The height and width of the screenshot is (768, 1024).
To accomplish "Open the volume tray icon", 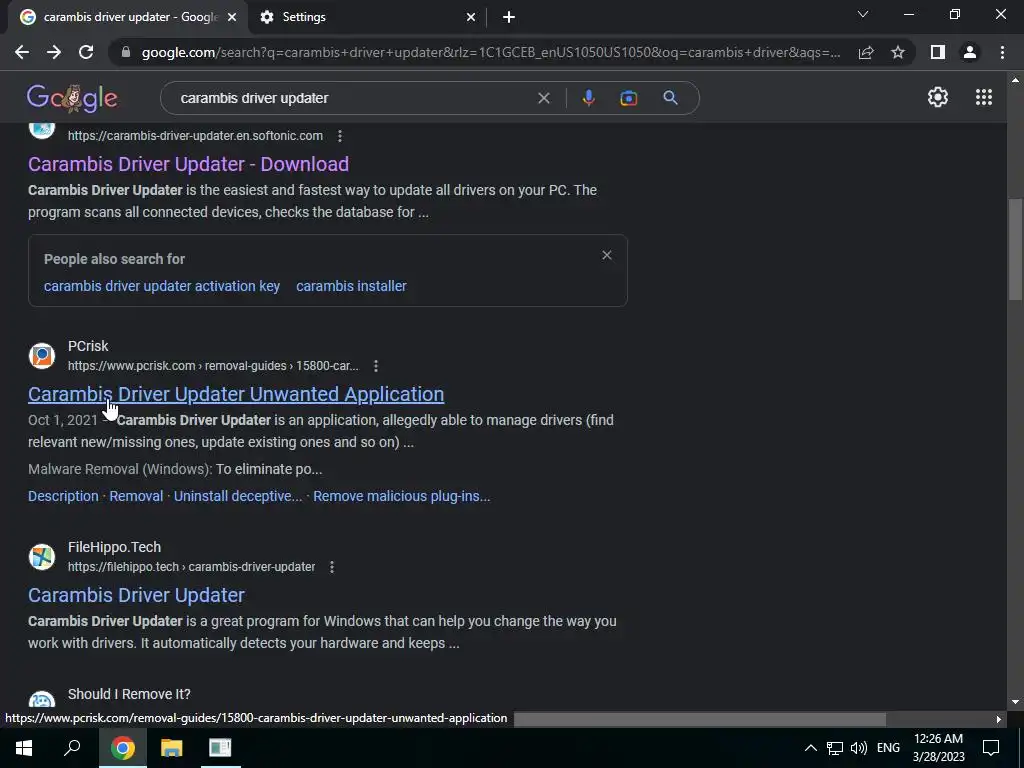I will [x=859, y=748].
